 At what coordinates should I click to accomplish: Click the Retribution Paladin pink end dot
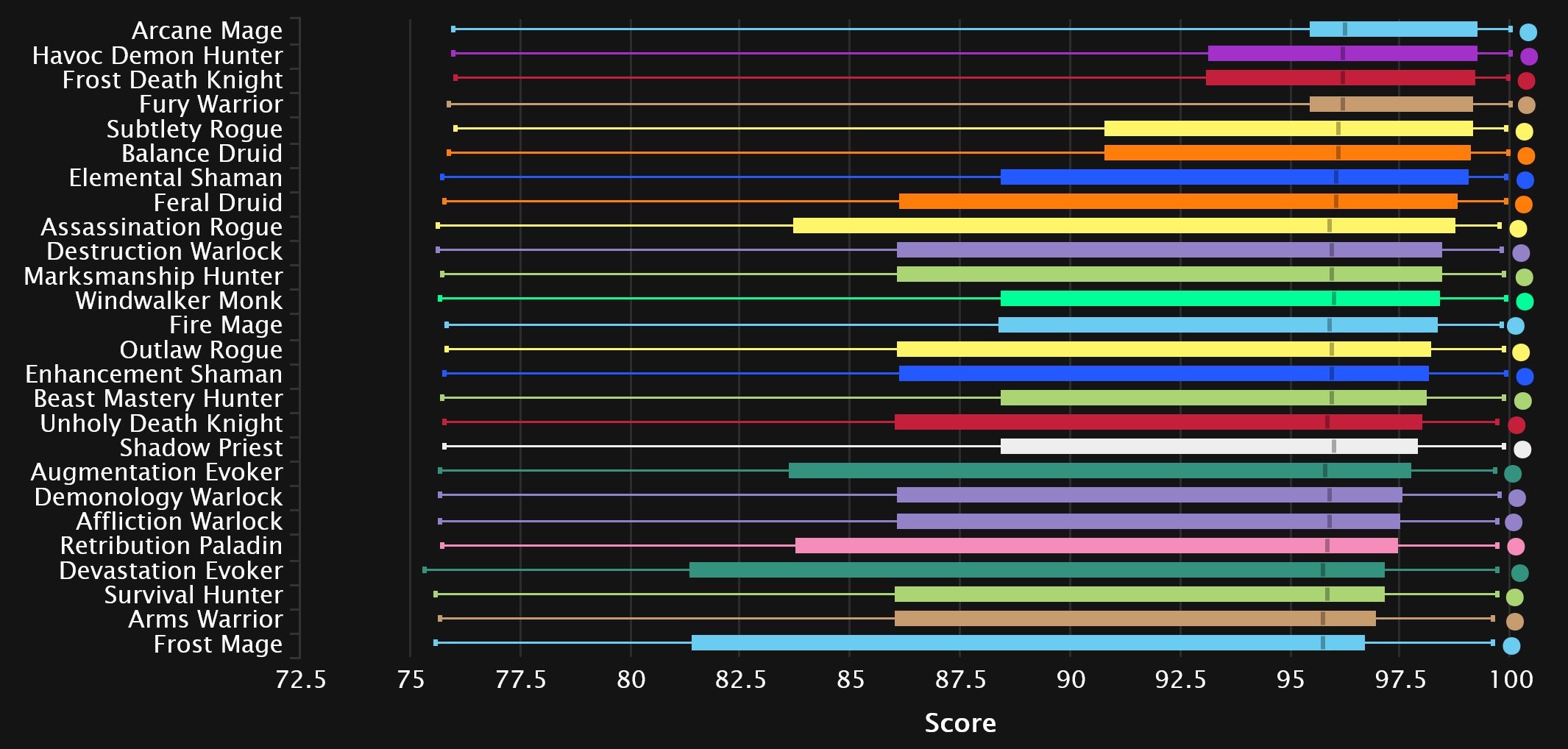pyautogui.click(x=1516, y=547)
